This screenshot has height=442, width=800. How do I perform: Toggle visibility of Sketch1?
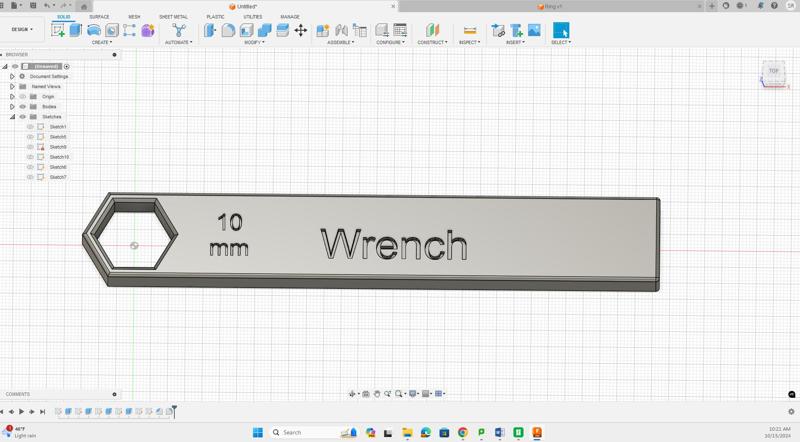pos(30,127)
